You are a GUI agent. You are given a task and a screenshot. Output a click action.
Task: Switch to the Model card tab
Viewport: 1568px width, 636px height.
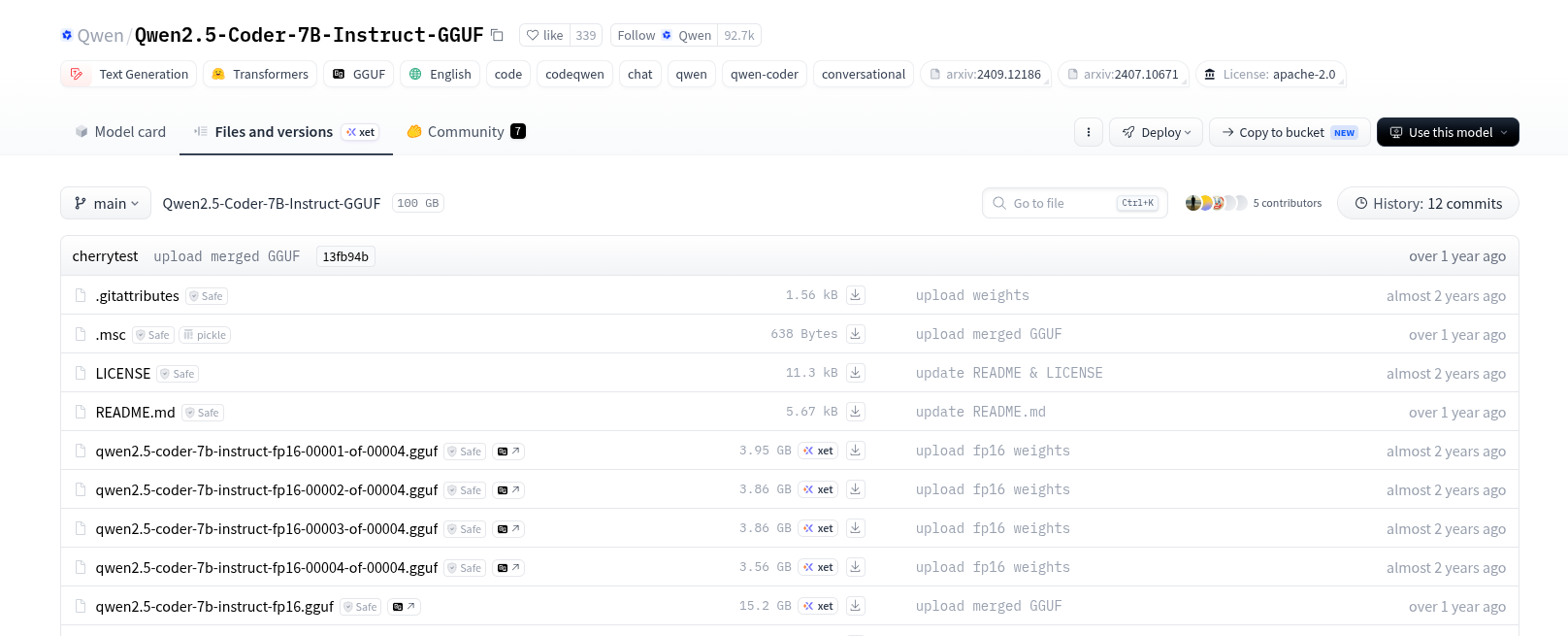120,132
